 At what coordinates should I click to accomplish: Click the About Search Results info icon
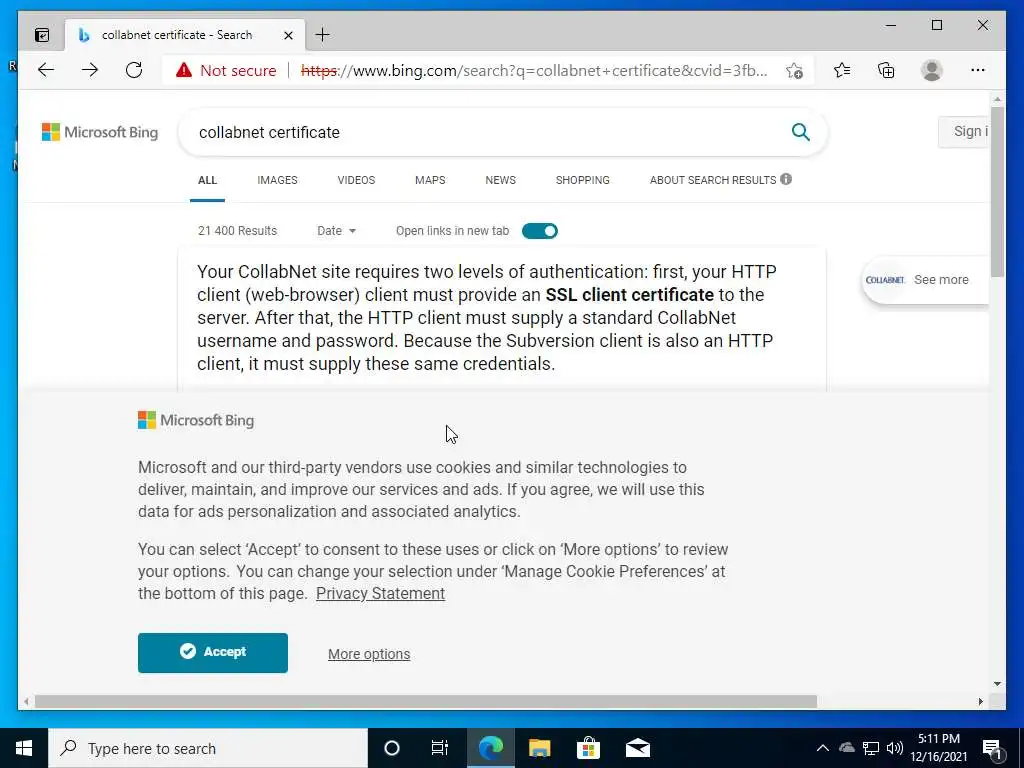pos(786,179)
